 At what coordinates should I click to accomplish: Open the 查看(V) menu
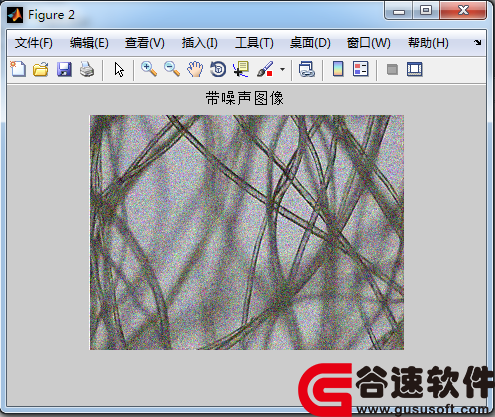(145, 43)
